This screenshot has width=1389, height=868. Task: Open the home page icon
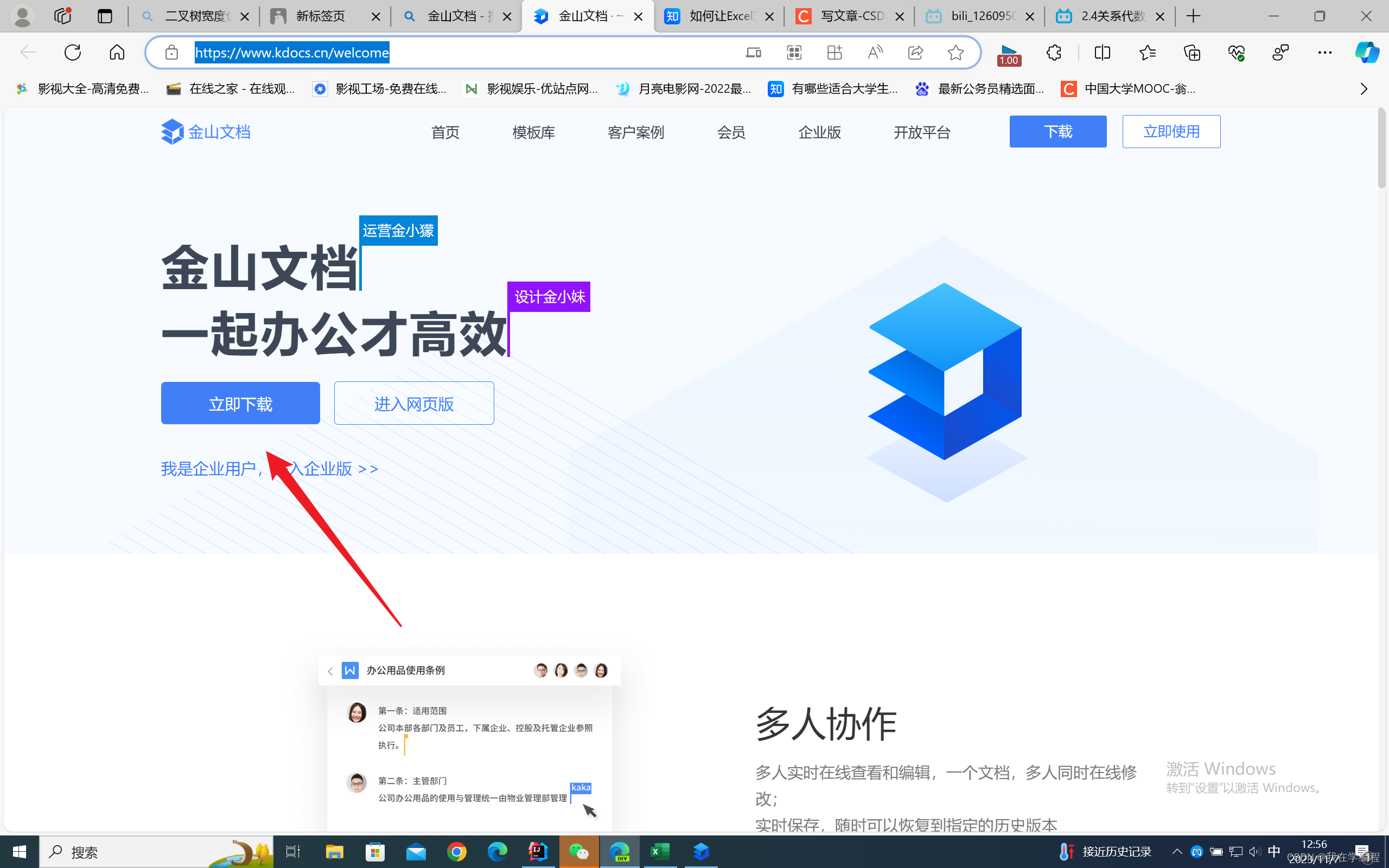117,53
